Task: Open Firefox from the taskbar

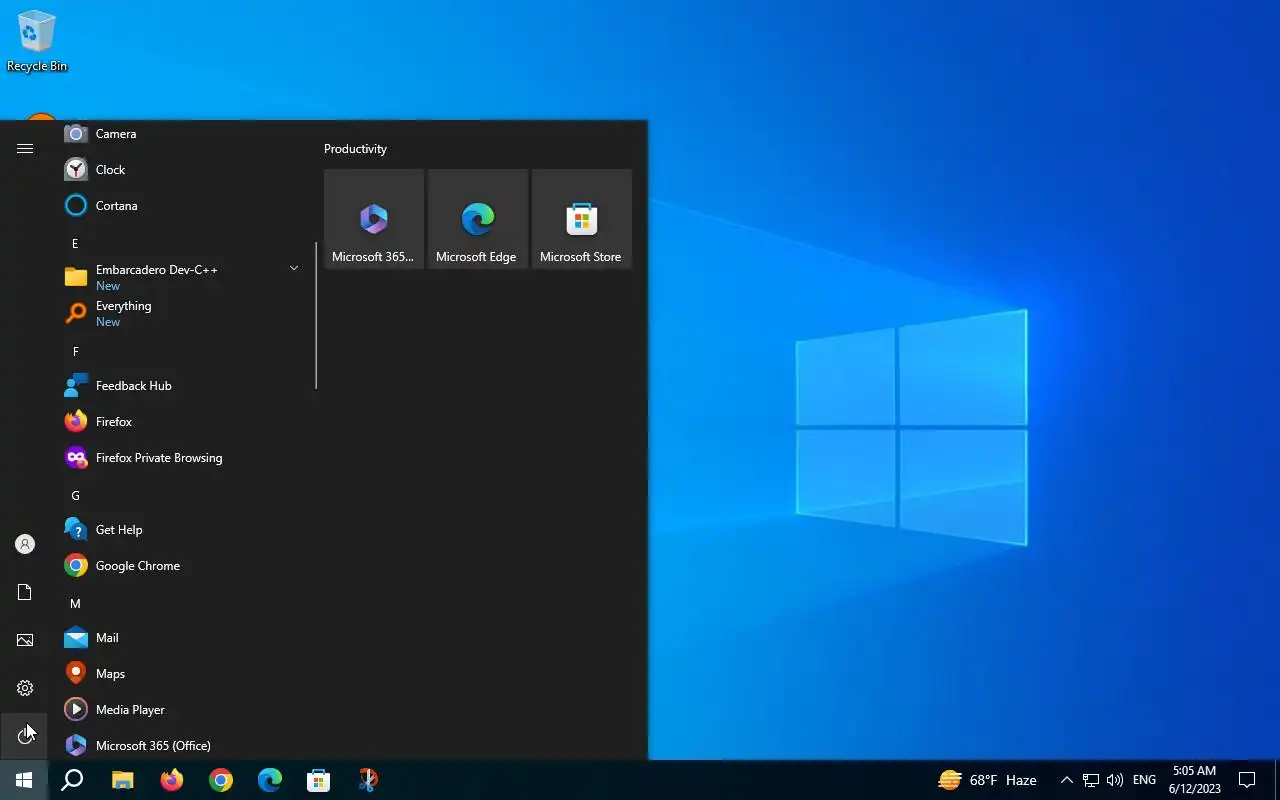Action: [x=172, y=780]
